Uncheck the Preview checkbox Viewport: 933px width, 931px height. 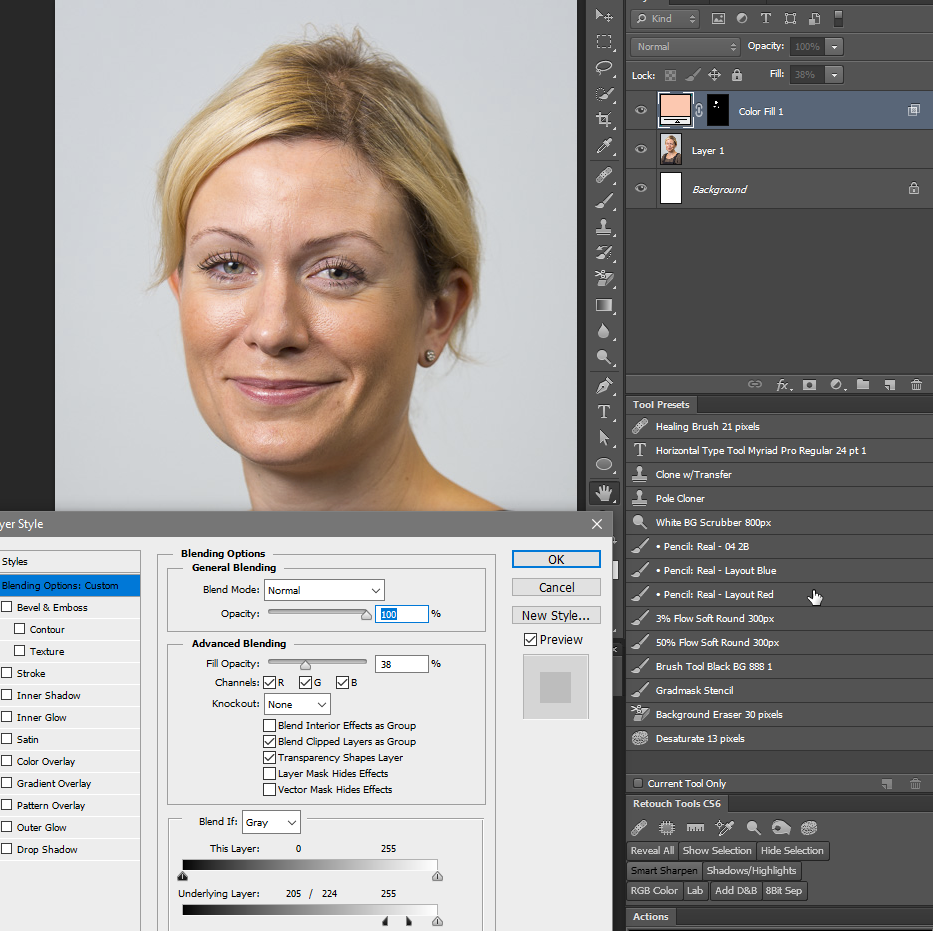click(x=530, y=640)
